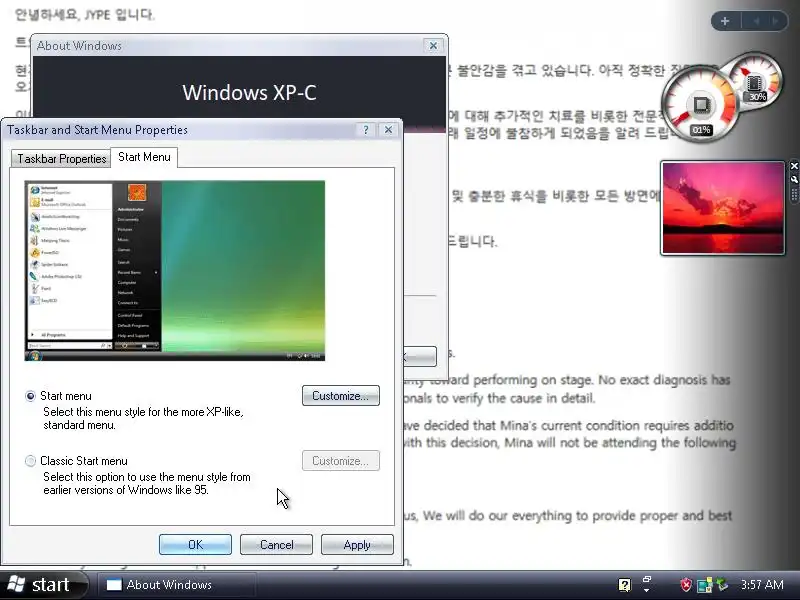Click the partly hidden About Windows OK button
800x600 pixels.
point(420,356)
